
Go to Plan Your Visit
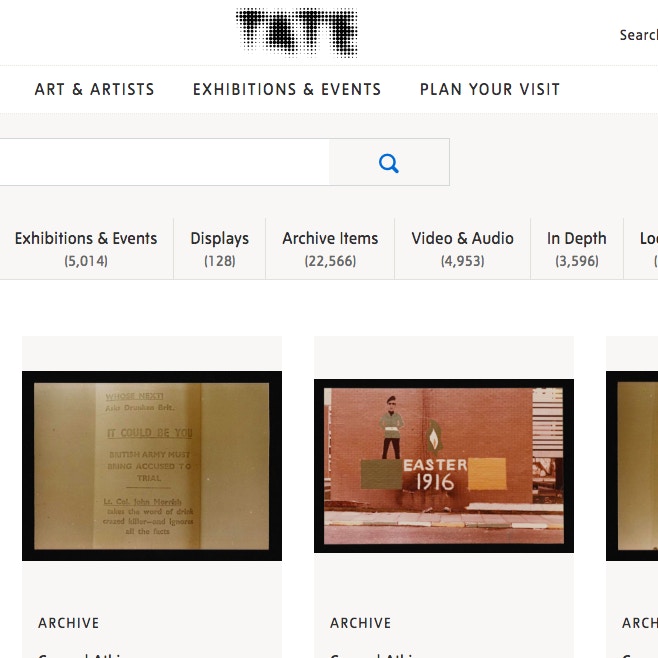[x=490, y=89]
